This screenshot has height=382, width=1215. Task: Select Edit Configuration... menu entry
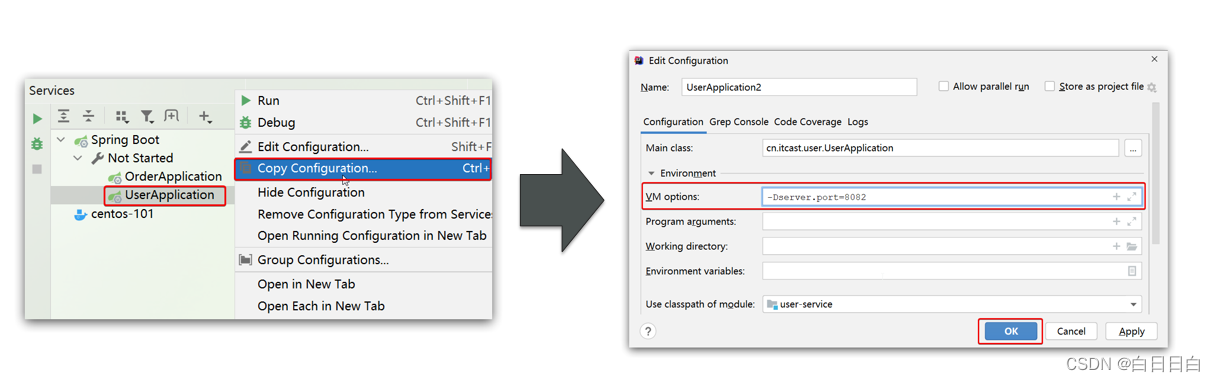(364, 146)
